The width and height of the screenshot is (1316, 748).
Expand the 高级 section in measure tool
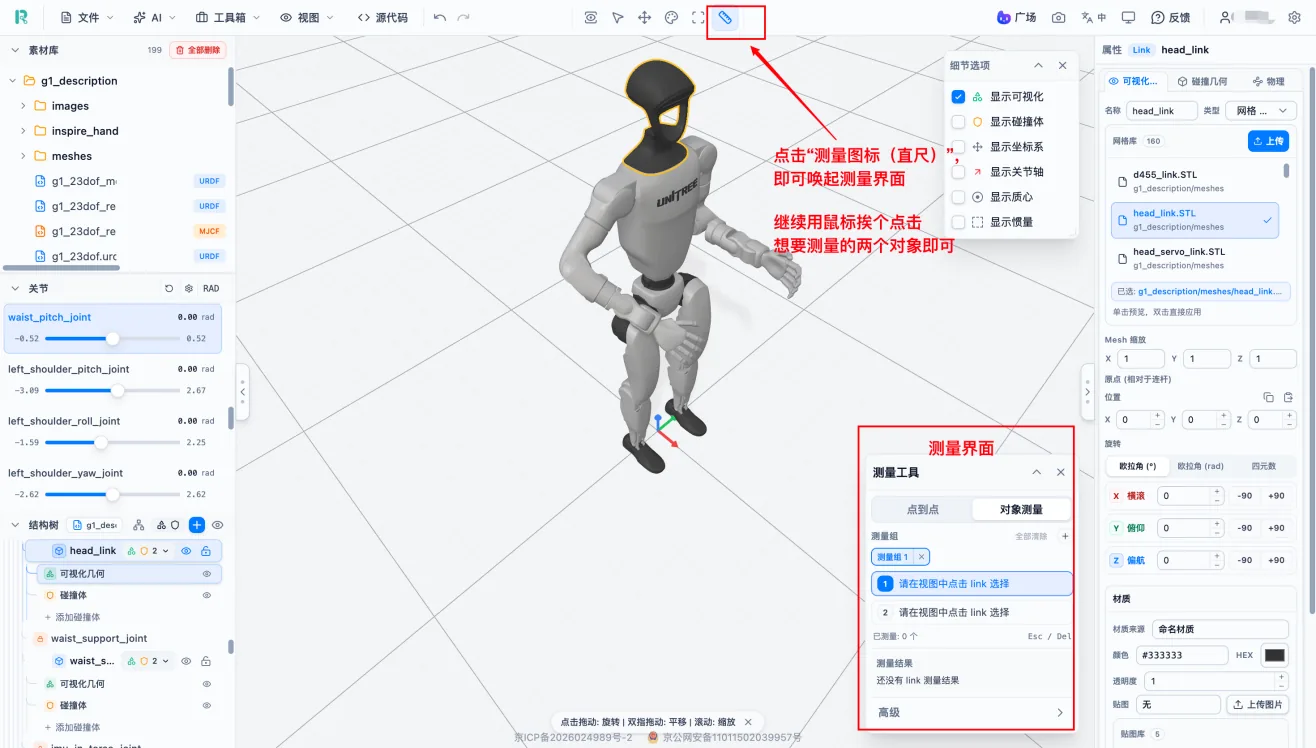coord(968,712)
